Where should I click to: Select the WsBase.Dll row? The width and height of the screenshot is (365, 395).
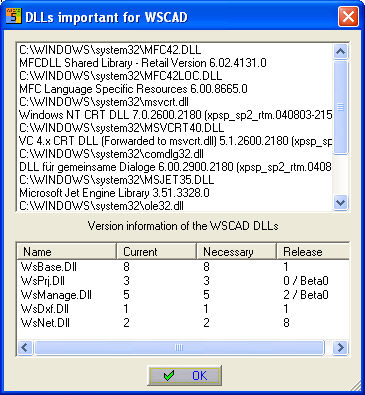coord(183,267)
